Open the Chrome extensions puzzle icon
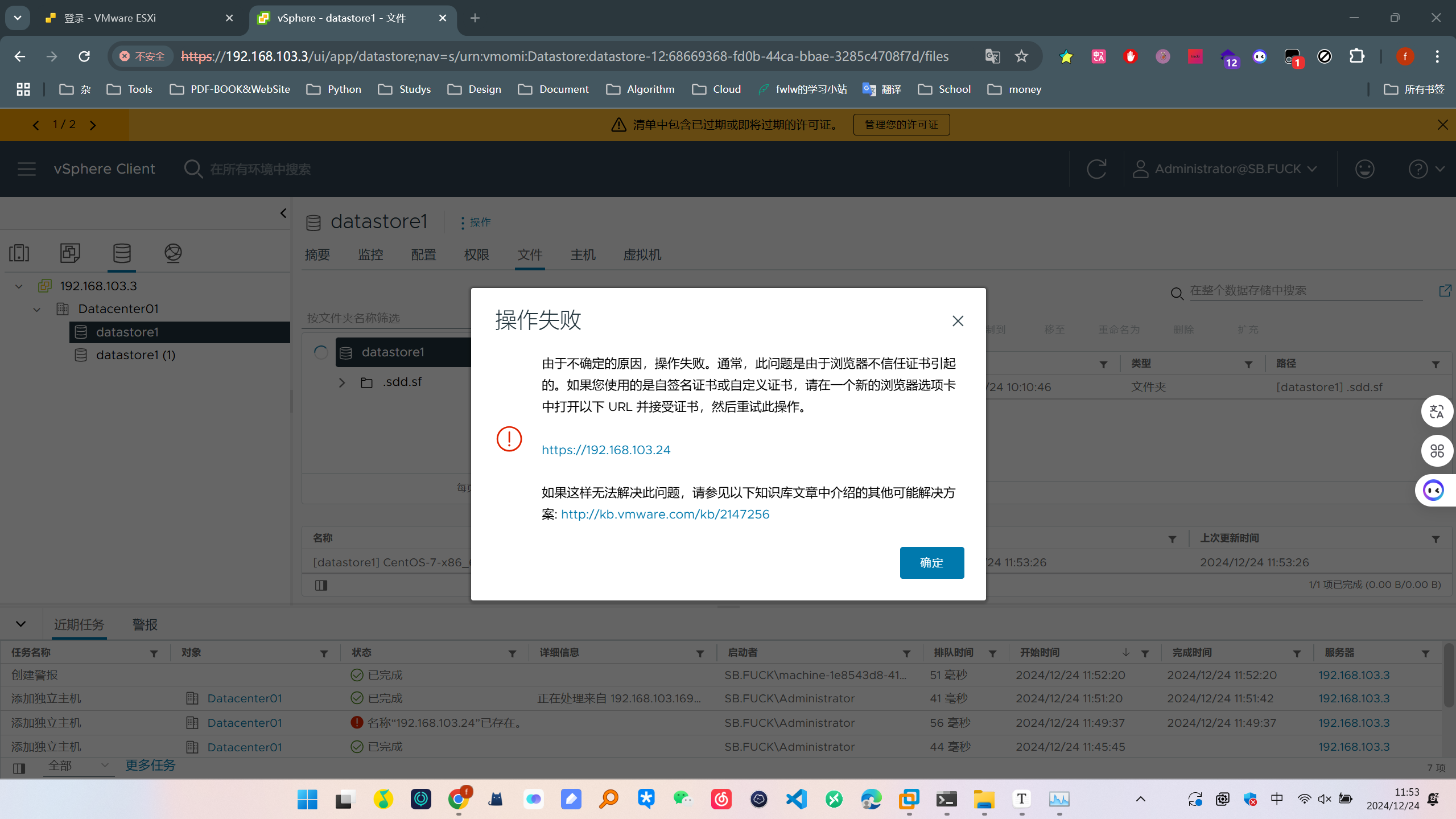Viewport: 1456px width, 819px height. point(1357,56)
